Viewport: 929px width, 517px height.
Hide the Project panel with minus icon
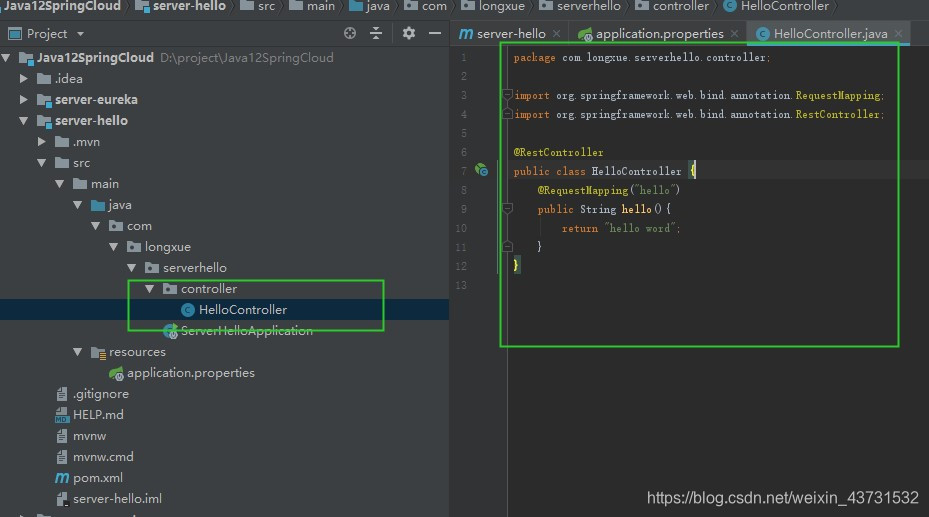(x=435, y=33)
